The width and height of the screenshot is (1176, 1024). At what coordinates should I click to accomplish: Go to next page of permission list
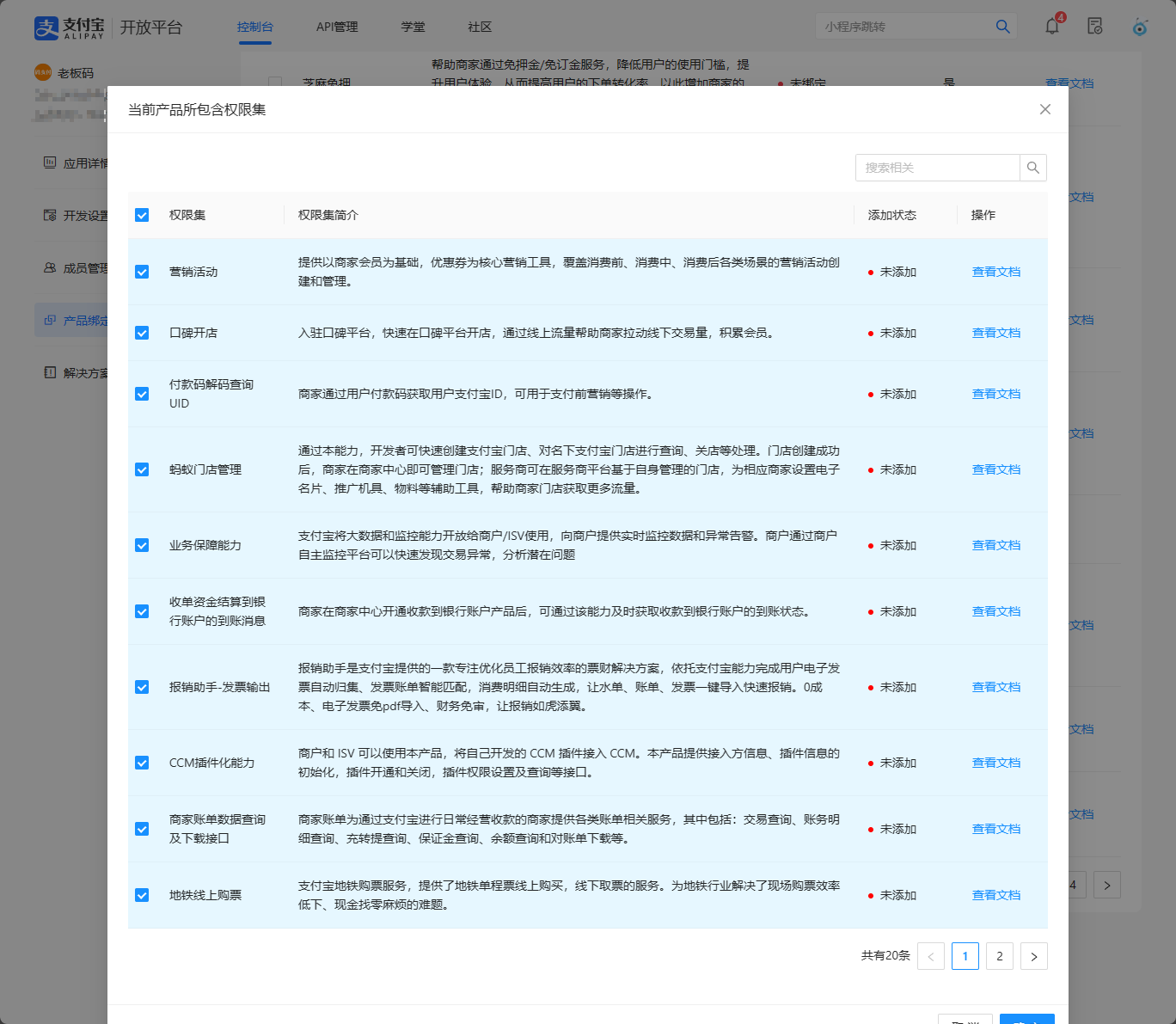click(1033, 956)
